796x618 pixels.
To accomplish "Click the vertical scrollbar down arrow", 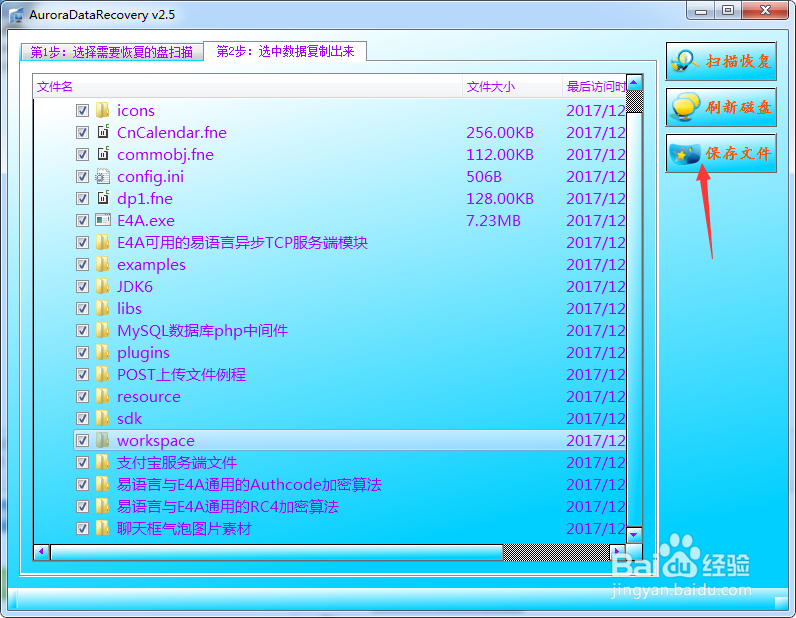I will coord(635,535).
